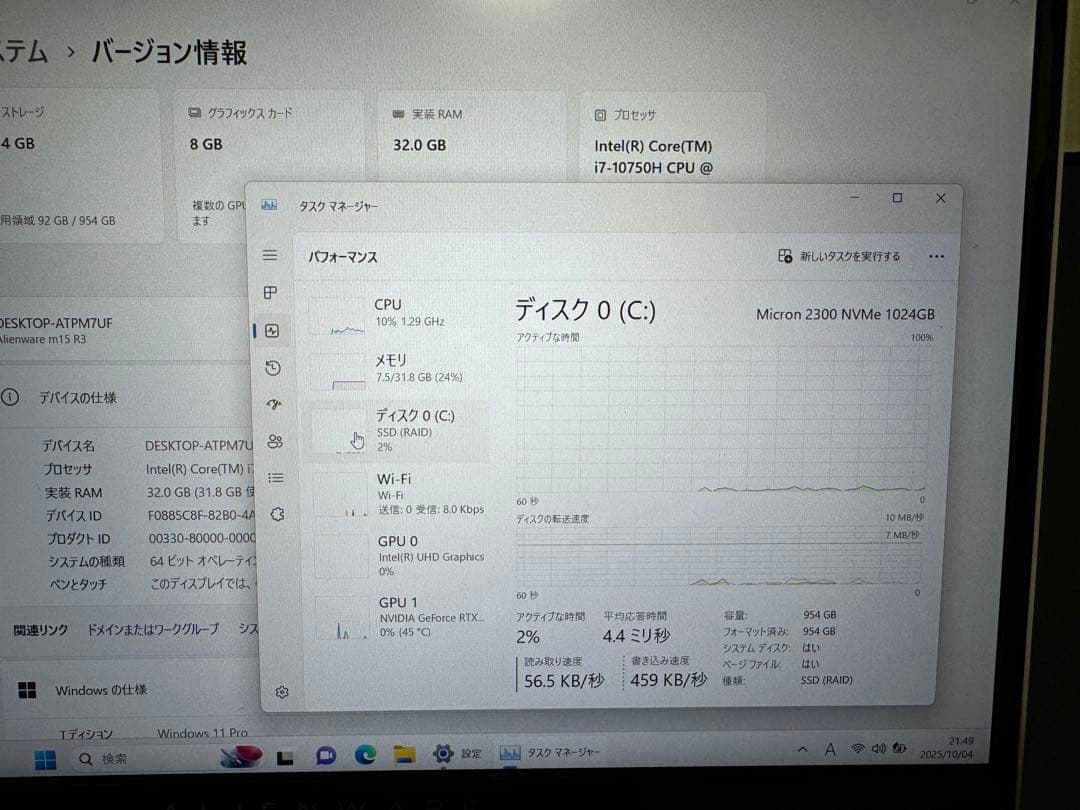The image size is (1080, 810).
Task: Open the Services view
Action: click(x=277, y=514)
